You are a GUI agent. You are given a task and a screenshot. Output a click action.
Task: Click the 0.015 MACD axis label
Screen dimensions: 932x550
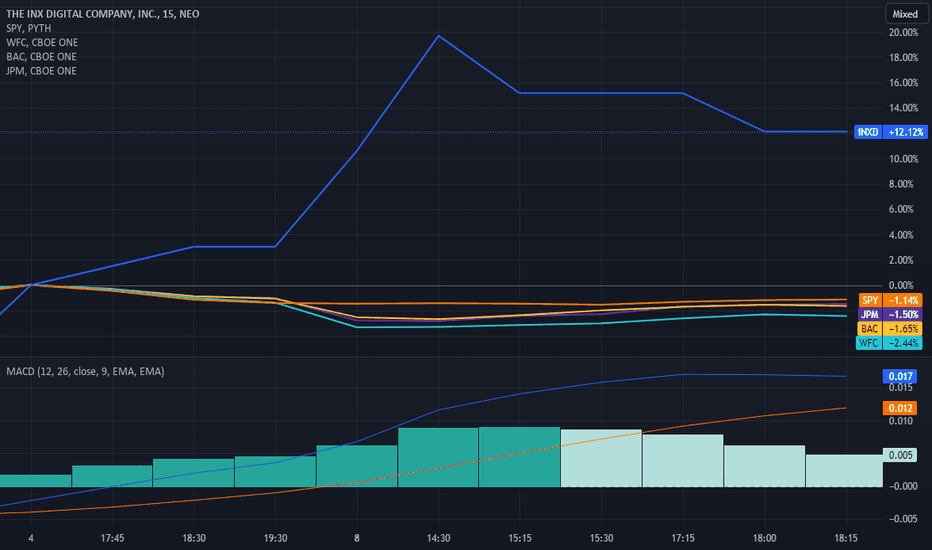click(900, 388)
